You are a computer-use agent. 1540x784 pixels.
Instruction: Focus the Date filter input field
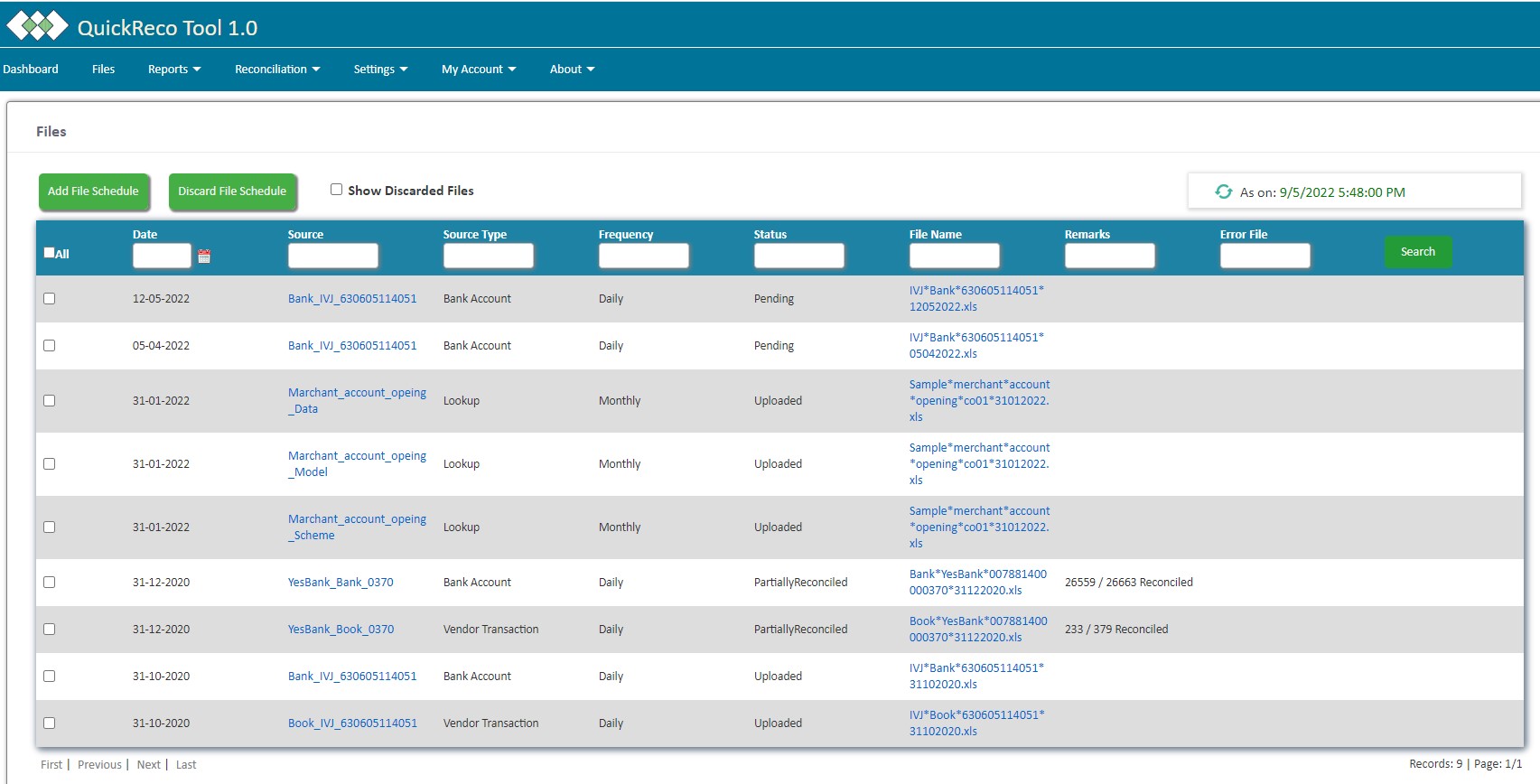(162, 256)
